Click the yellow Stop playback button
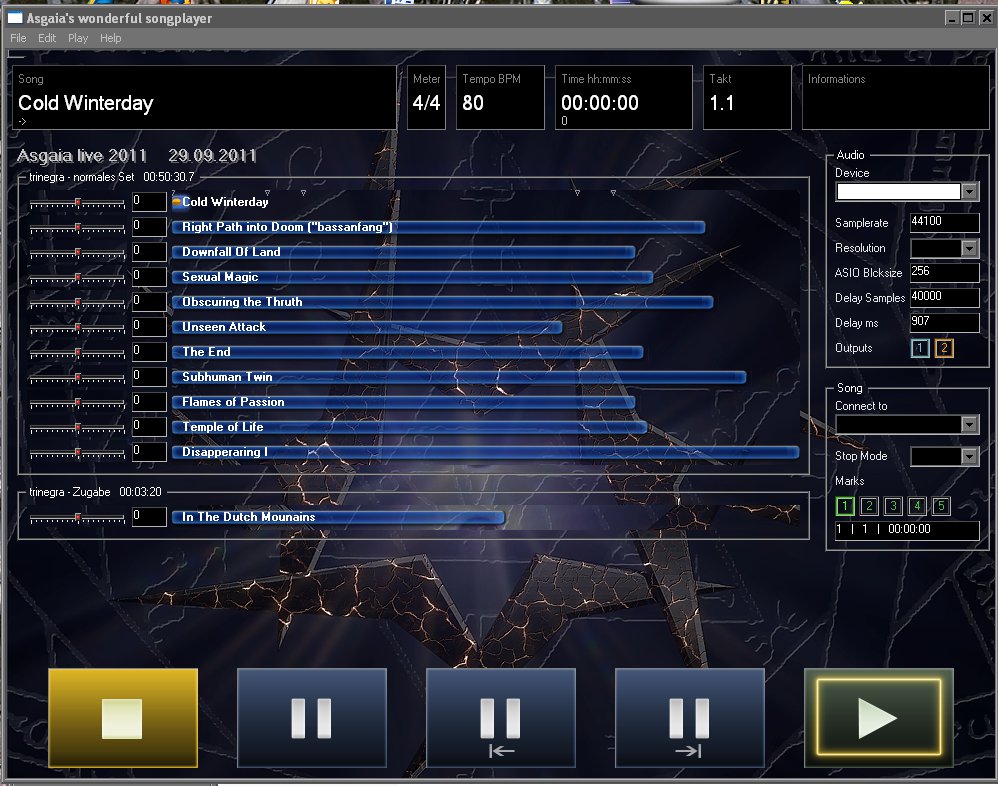The height and width of the screenshot is (786, 998). [x=123, y=717]
